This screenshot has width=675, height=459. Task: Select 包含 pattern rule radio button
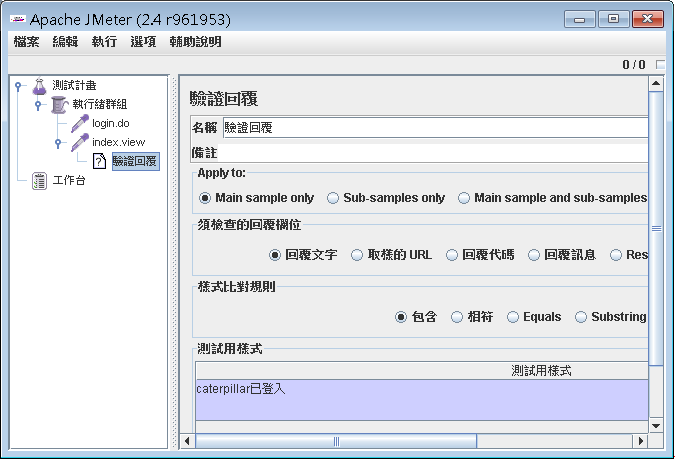[x=401, y=317]
